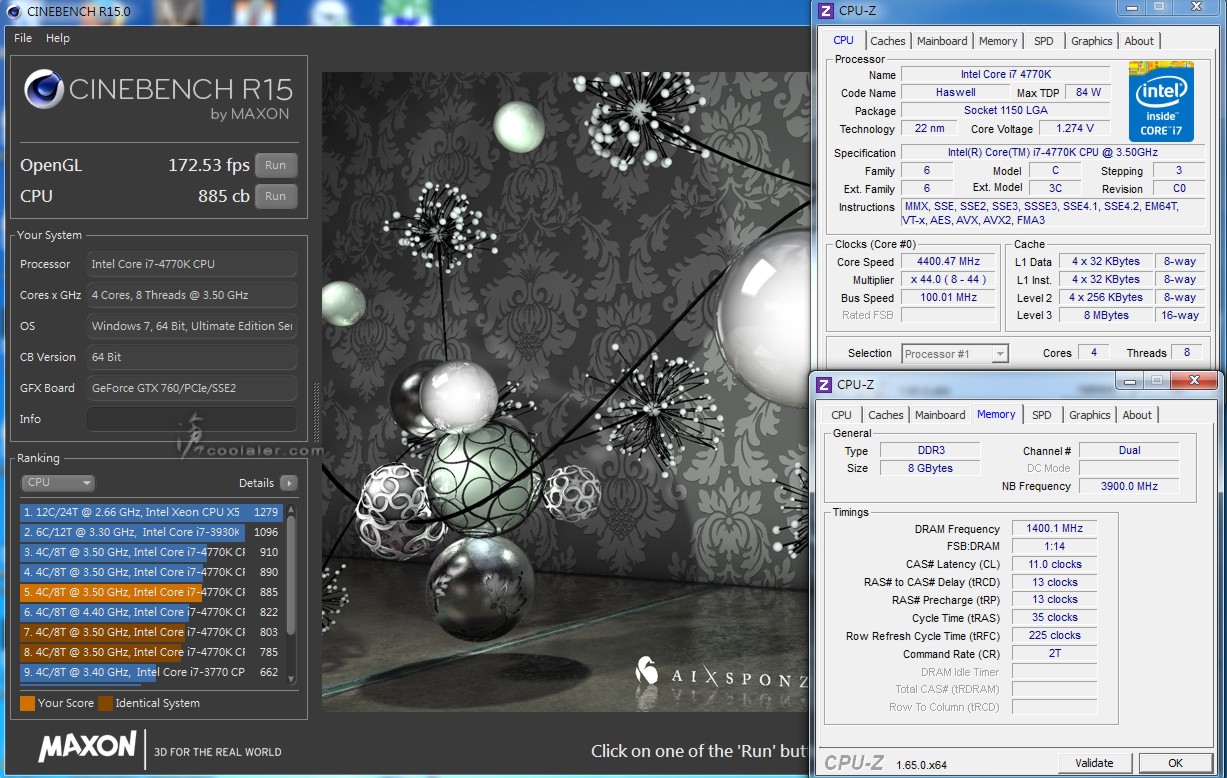
Task: Select ranking row 4 scoring 890
Action: (151, 572)
